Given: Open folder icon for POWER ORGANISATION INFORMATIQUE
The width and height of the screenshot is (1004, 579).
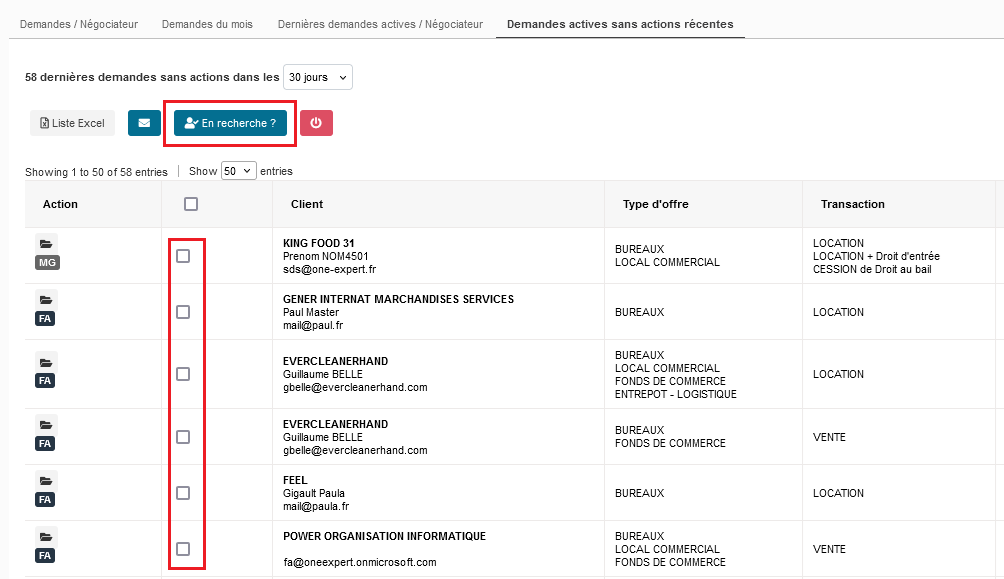Looking at the screenshot, I should pos(46,536).
